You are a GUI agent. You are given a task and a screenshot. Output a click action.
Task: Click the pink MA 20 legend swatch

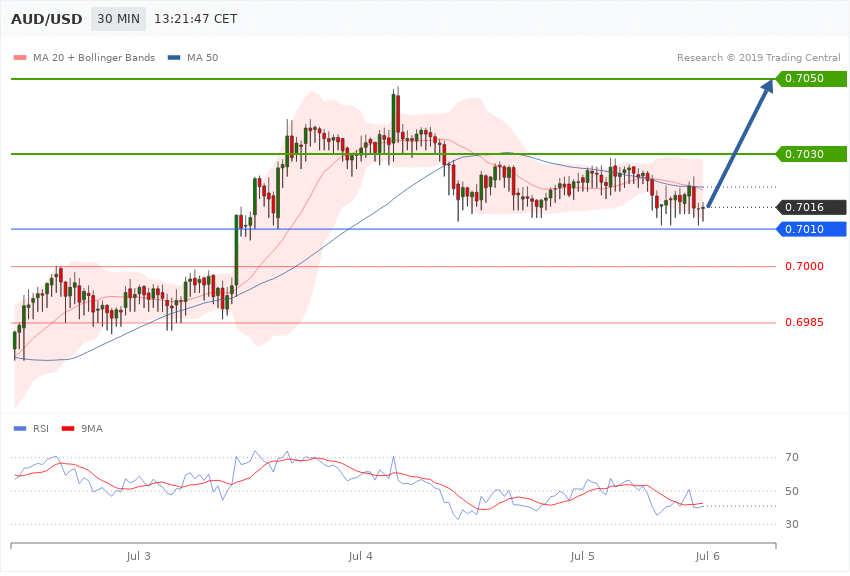point(20,57)
